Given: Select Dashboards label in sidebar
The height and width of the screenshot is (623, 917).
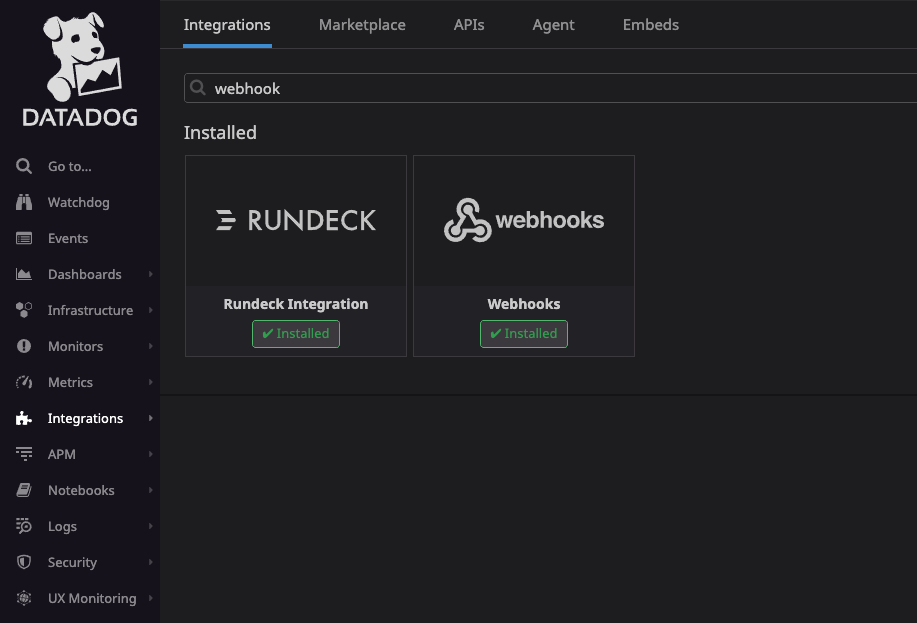Looking at the screenshot, I should [85, 274].
